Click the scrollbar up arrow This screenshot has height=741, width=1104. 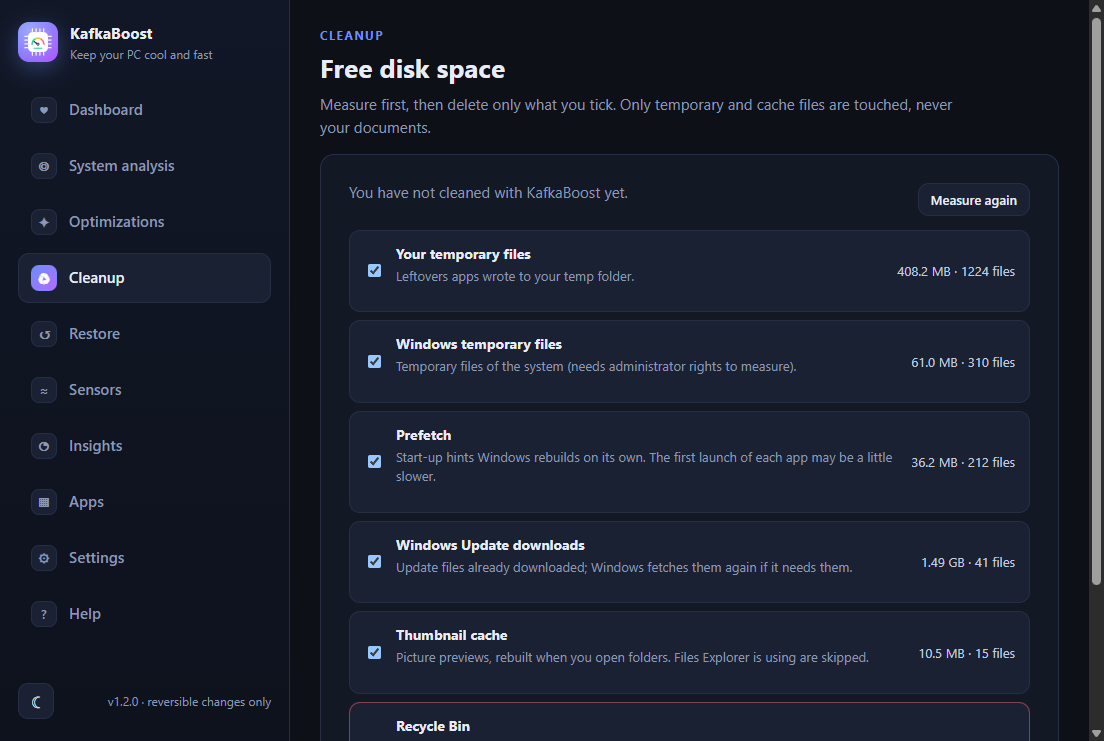tap(1096, 7)
